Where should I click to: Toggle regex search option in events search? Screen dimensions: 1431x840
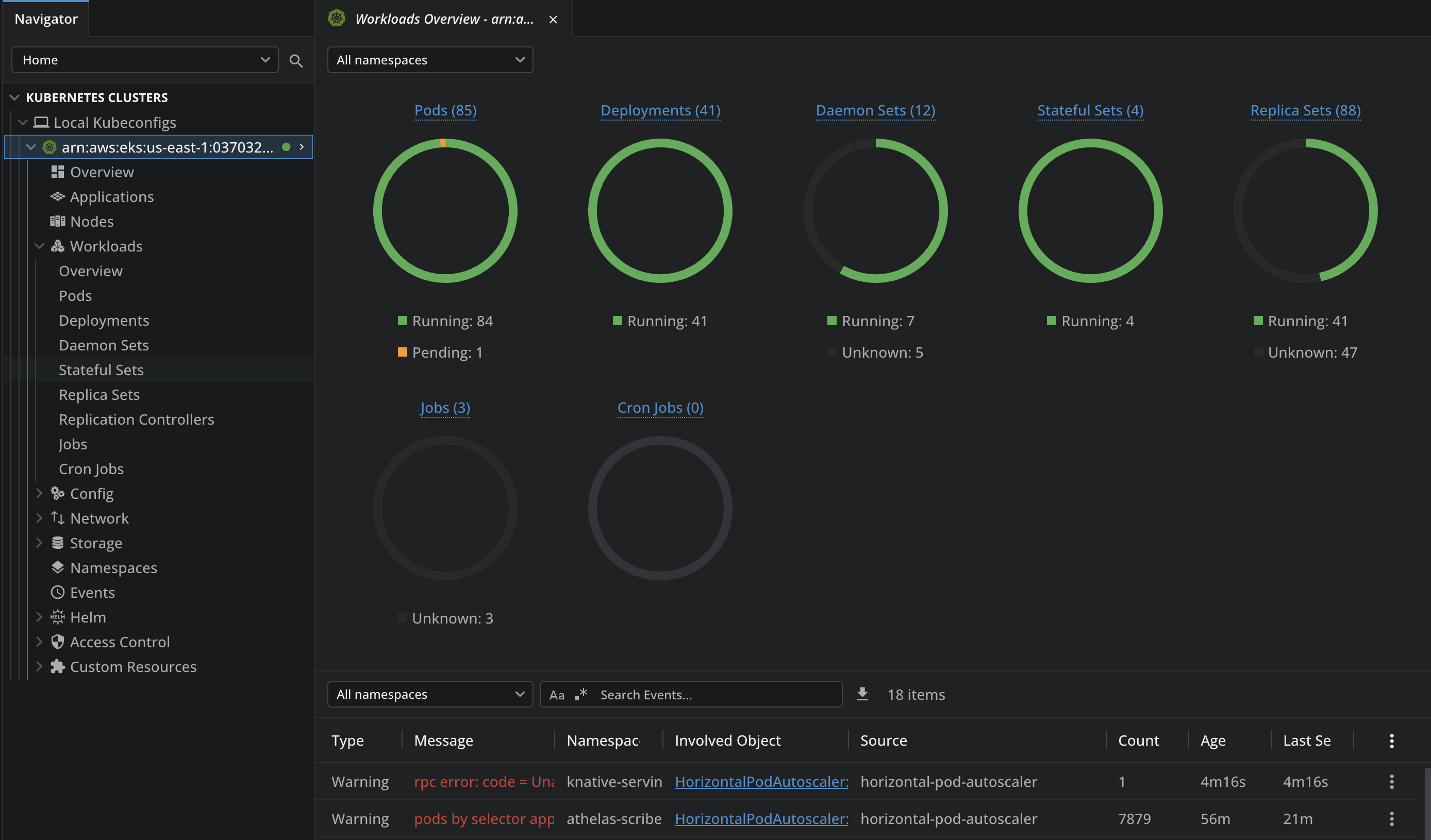coord(580,694)
